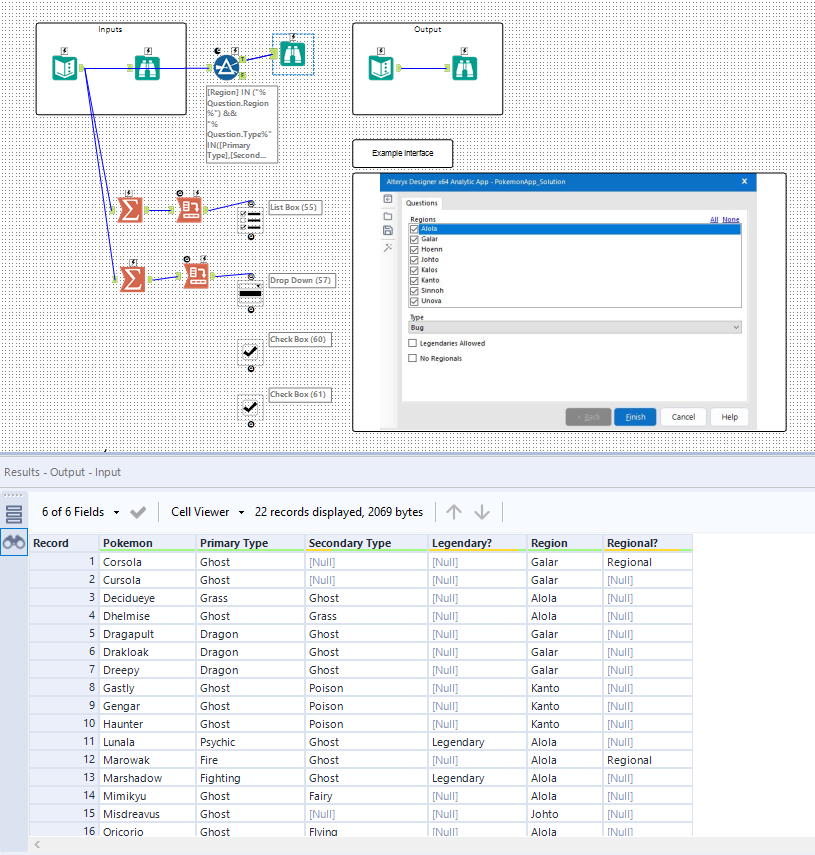Click the Input Data tool in the Inputs container
Viewport: 815px width, 855px height.
click(66, 68)
